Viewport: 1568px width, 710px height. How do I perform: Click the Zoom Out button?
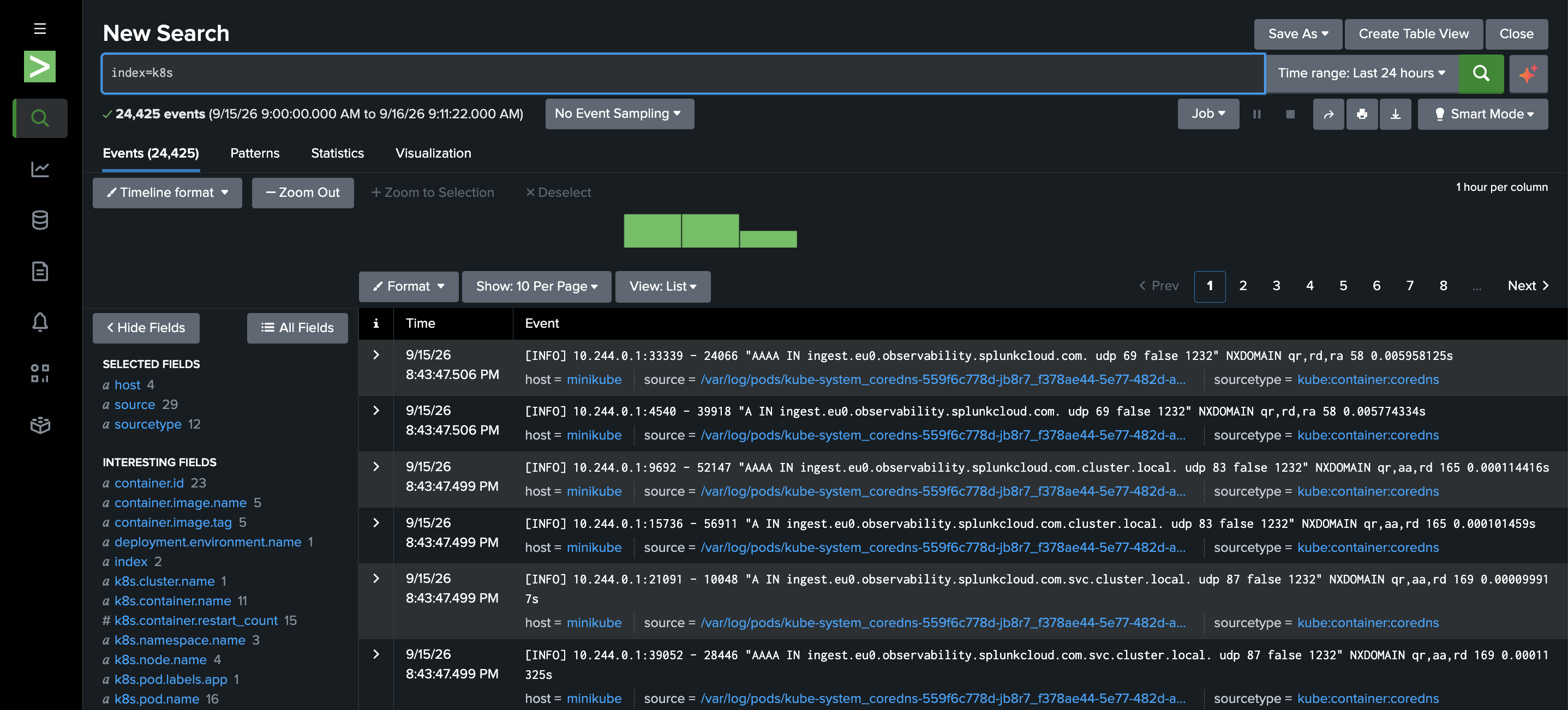pyautogui.click(x=302, y=192)
